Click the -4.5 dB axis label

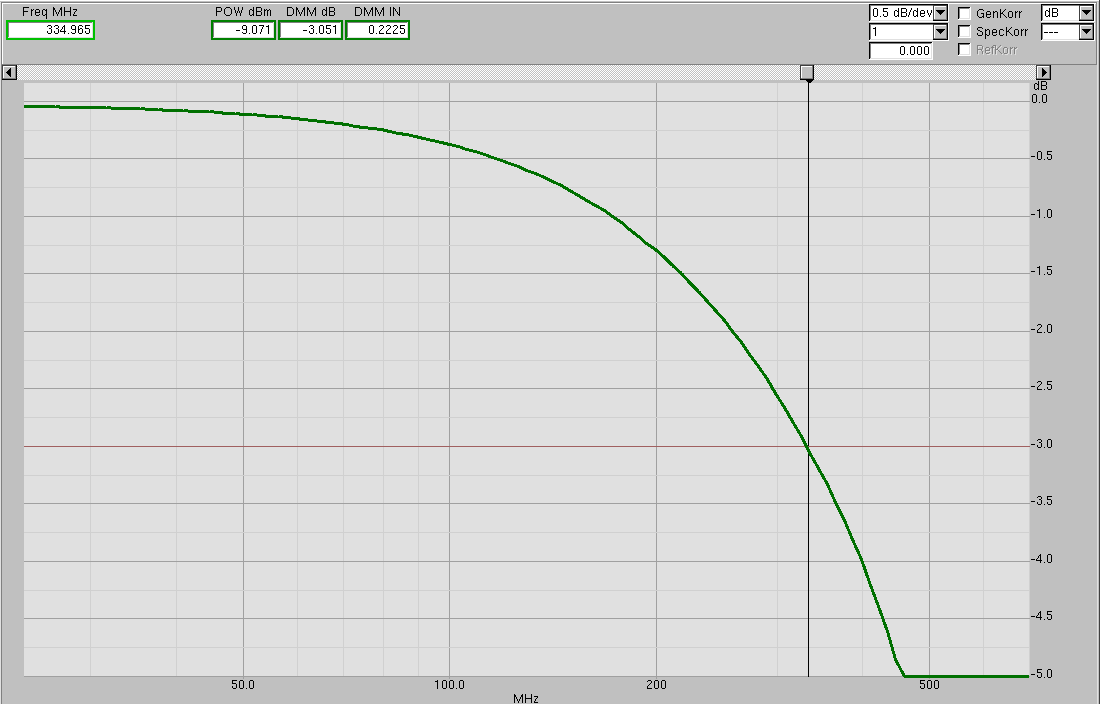coord(1042,616)
